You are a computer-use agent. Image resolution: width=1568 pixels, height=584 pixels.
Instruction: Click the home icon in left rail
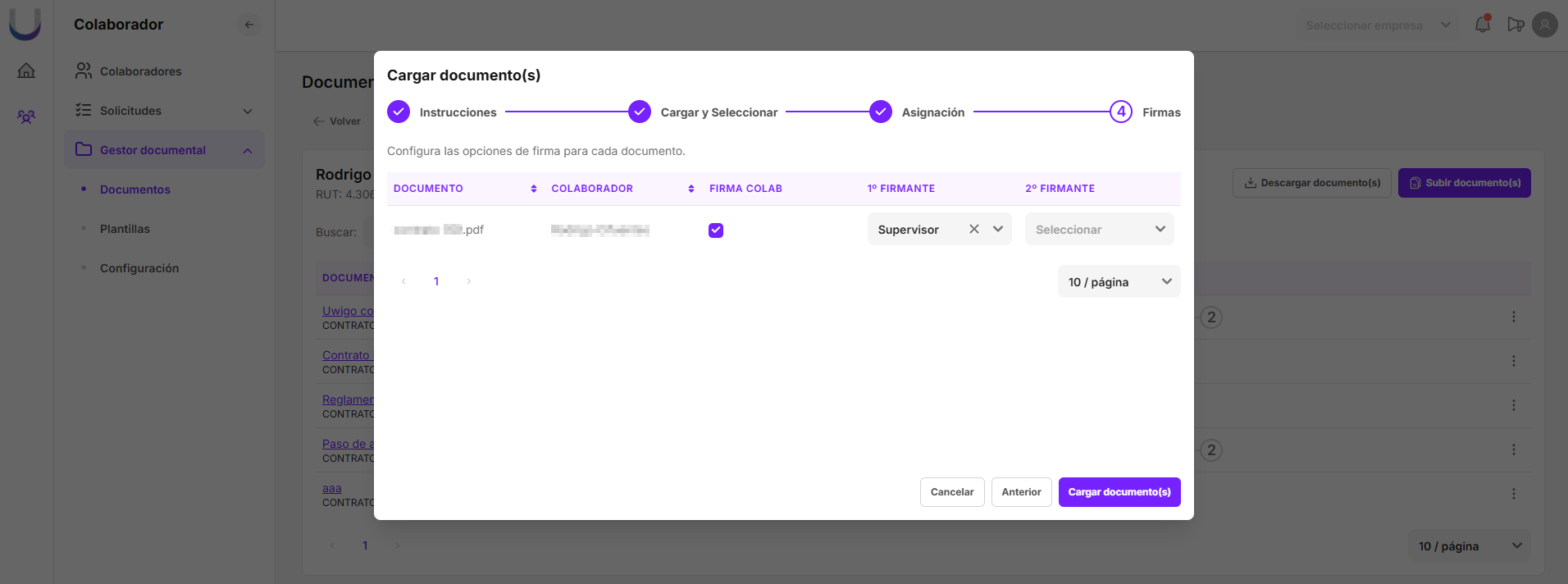(26, 71)
